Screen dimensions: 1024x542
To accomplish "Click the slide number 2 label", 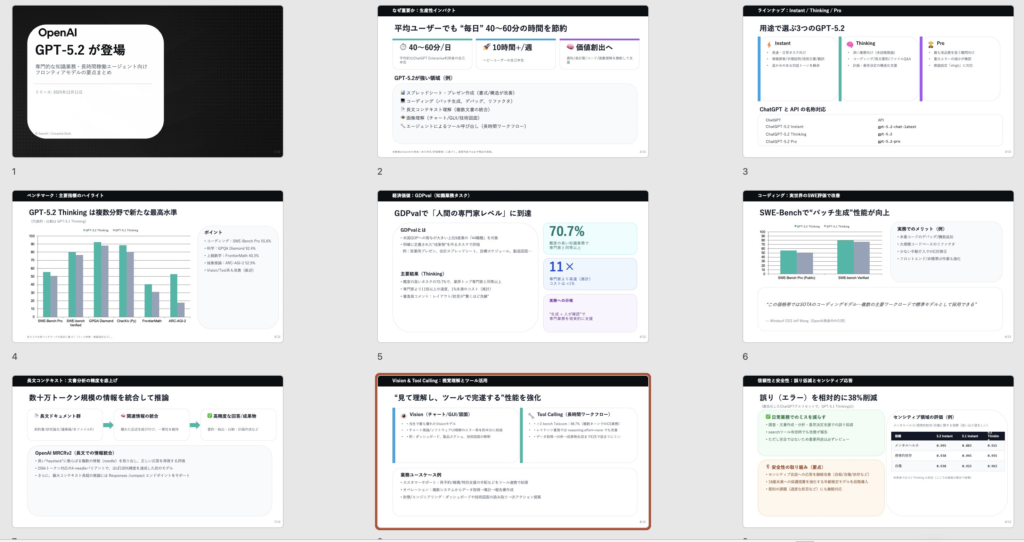I will (x=380, y=171).
